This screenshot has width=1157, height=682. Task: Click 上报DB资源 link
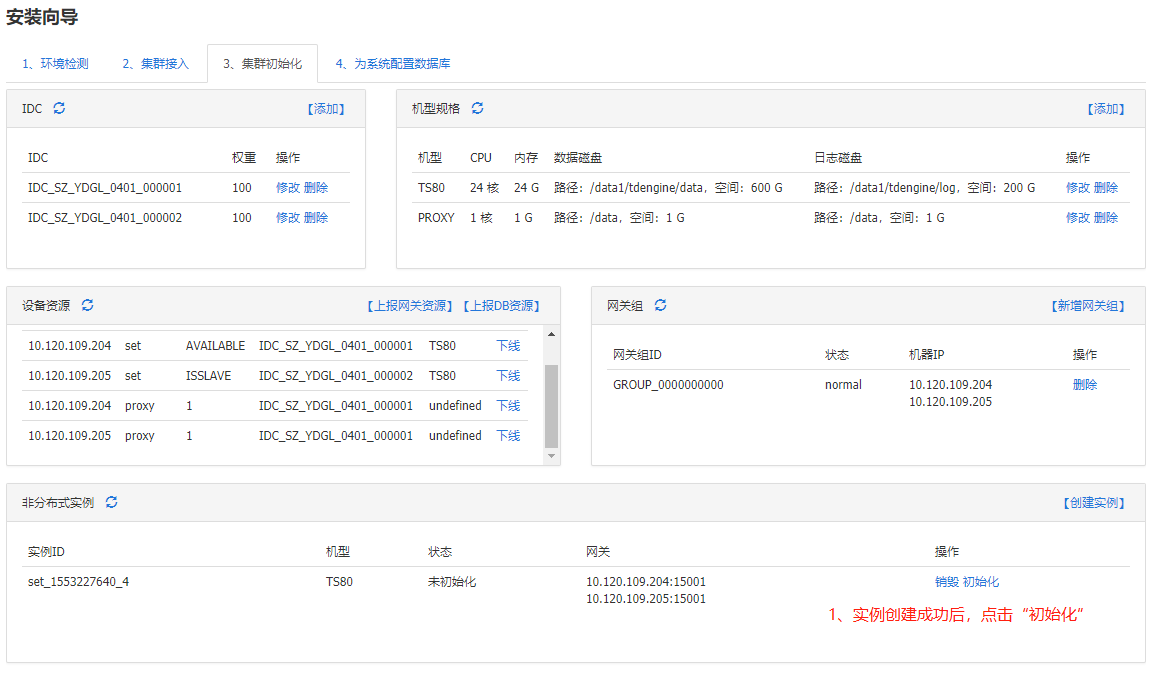(x=502, y=306)
